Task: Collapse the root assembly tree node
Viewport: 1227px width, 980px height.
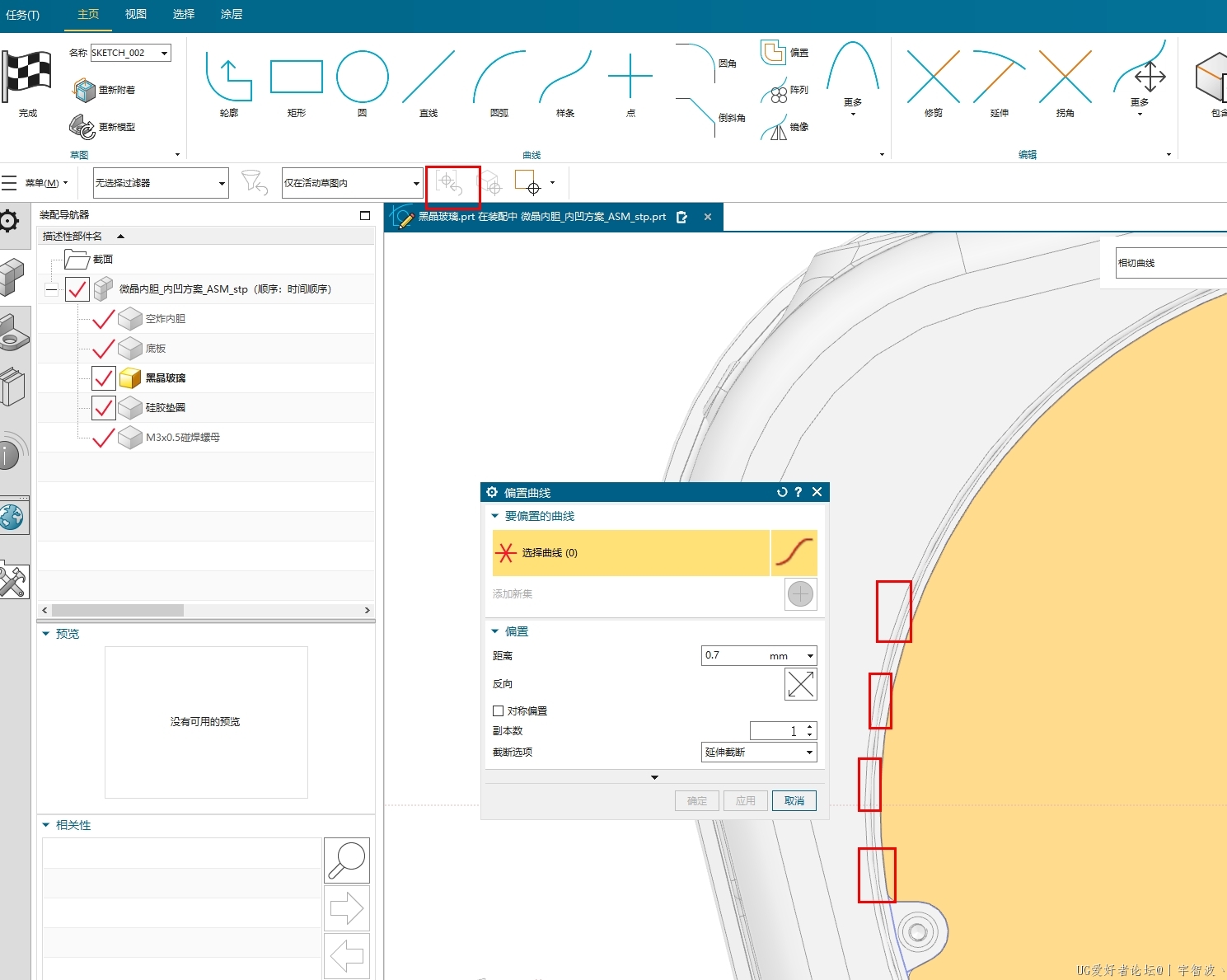Action: coord(51,289)
